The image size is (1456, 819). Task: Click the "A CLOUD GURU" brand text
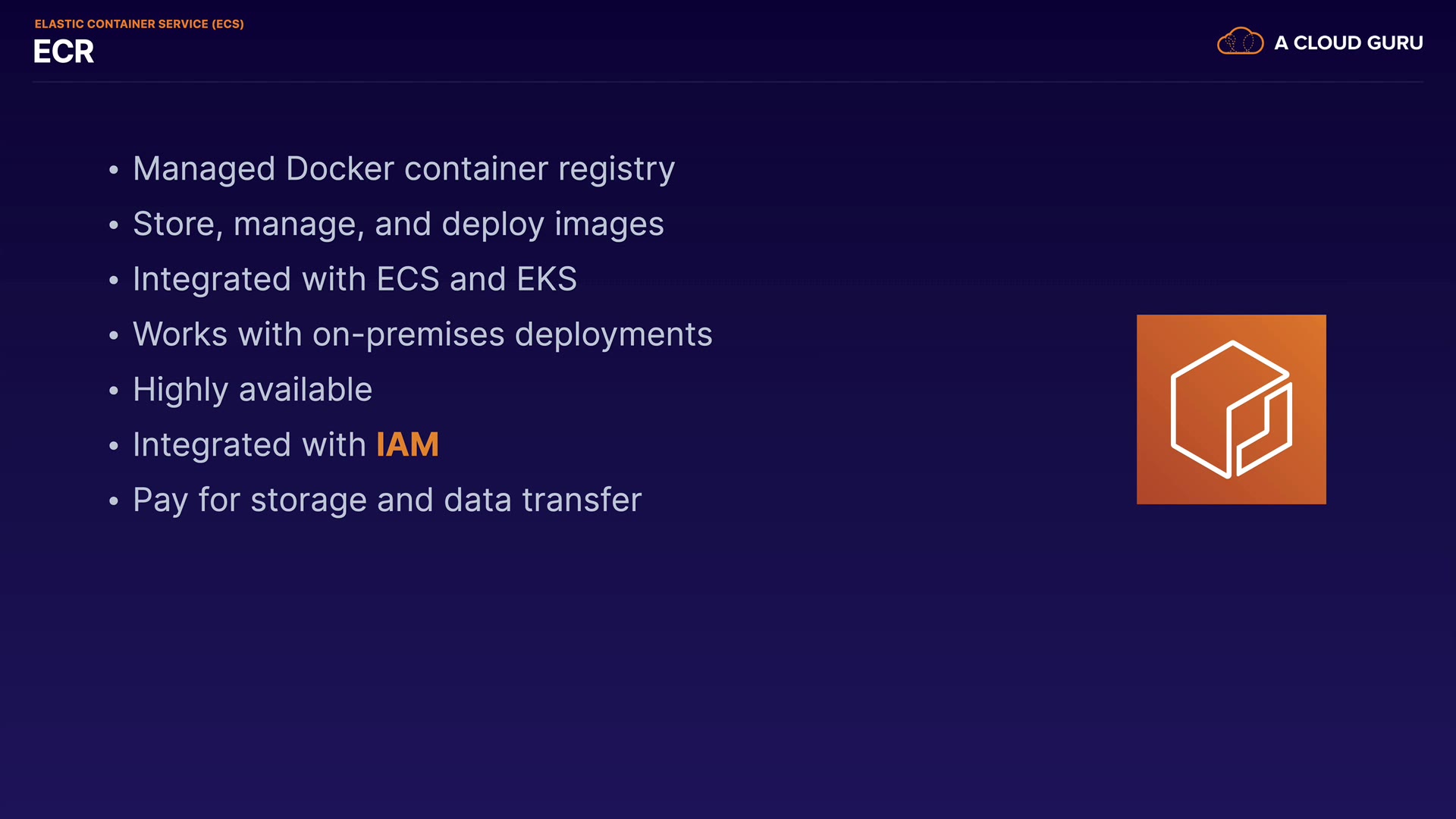click(x=1348, y=43)
